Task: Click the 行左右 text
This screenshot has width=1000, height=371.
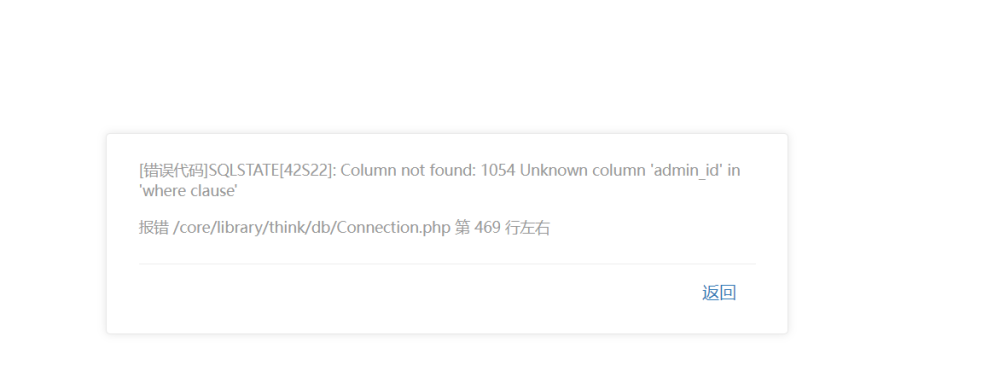Action: [x=527, y=228]
